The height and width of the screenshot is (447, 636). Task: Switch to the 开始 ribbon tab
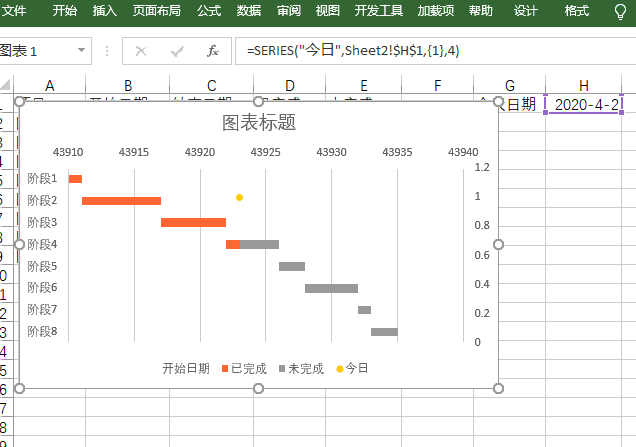coord(64,11)
